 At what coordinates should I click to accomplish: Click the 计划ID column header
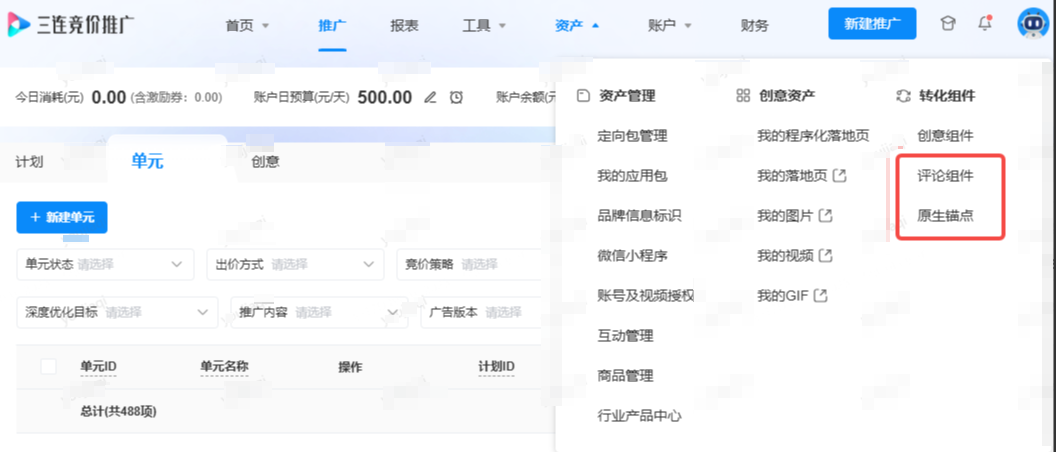(496, 367)
